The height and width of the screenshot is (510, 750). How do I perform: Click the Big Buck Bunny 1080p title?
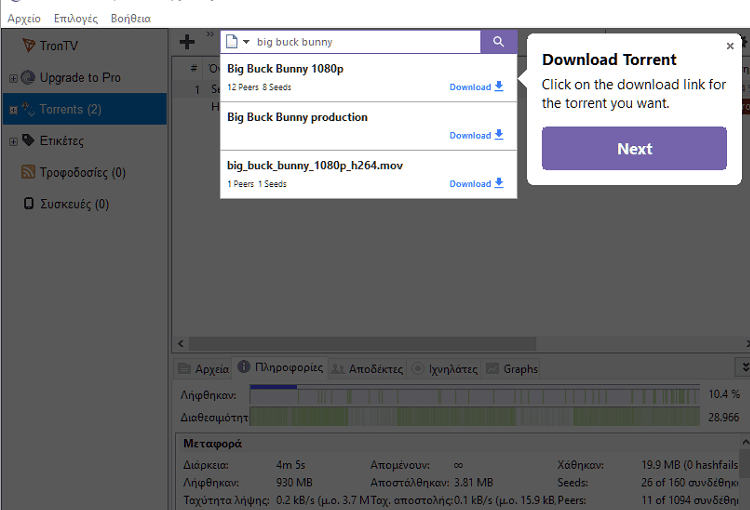pyautogui.click(x=285, y=69)
